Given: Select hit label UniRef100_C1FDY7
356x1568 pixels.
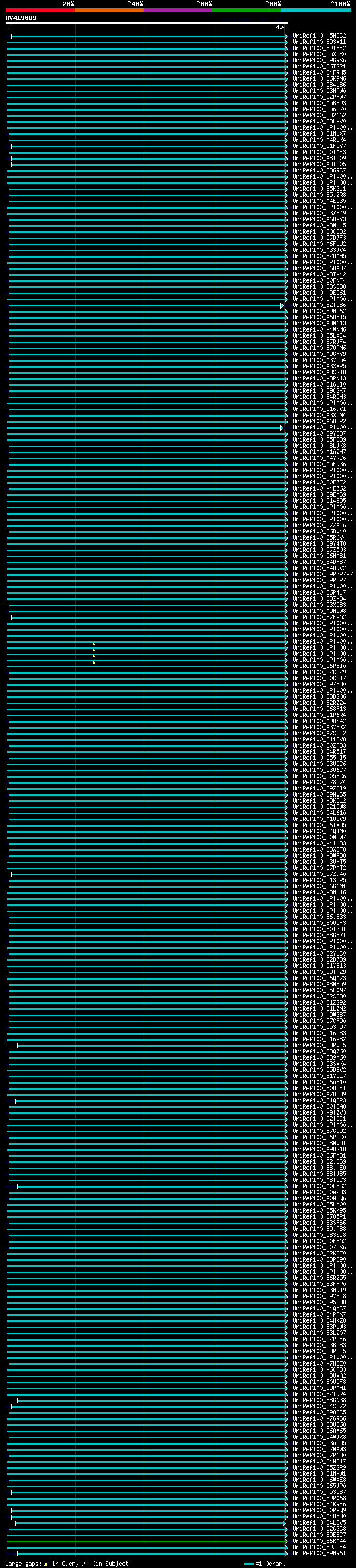Looking at the screenshot, I should (x=319, y=146).
